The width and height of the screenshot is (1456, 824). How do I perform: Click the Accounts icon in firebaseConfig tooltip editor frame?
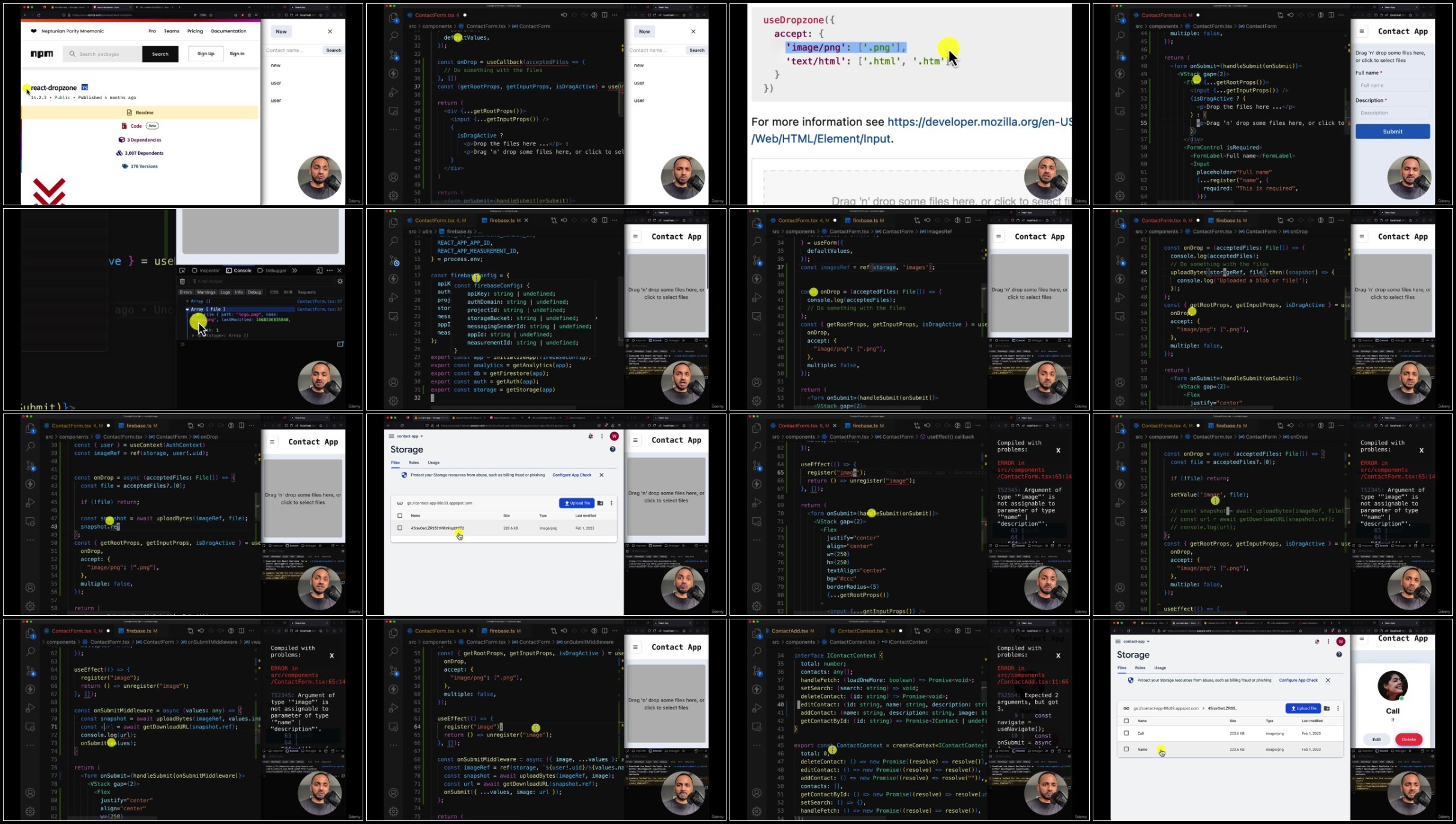click(x=393, y=382)
